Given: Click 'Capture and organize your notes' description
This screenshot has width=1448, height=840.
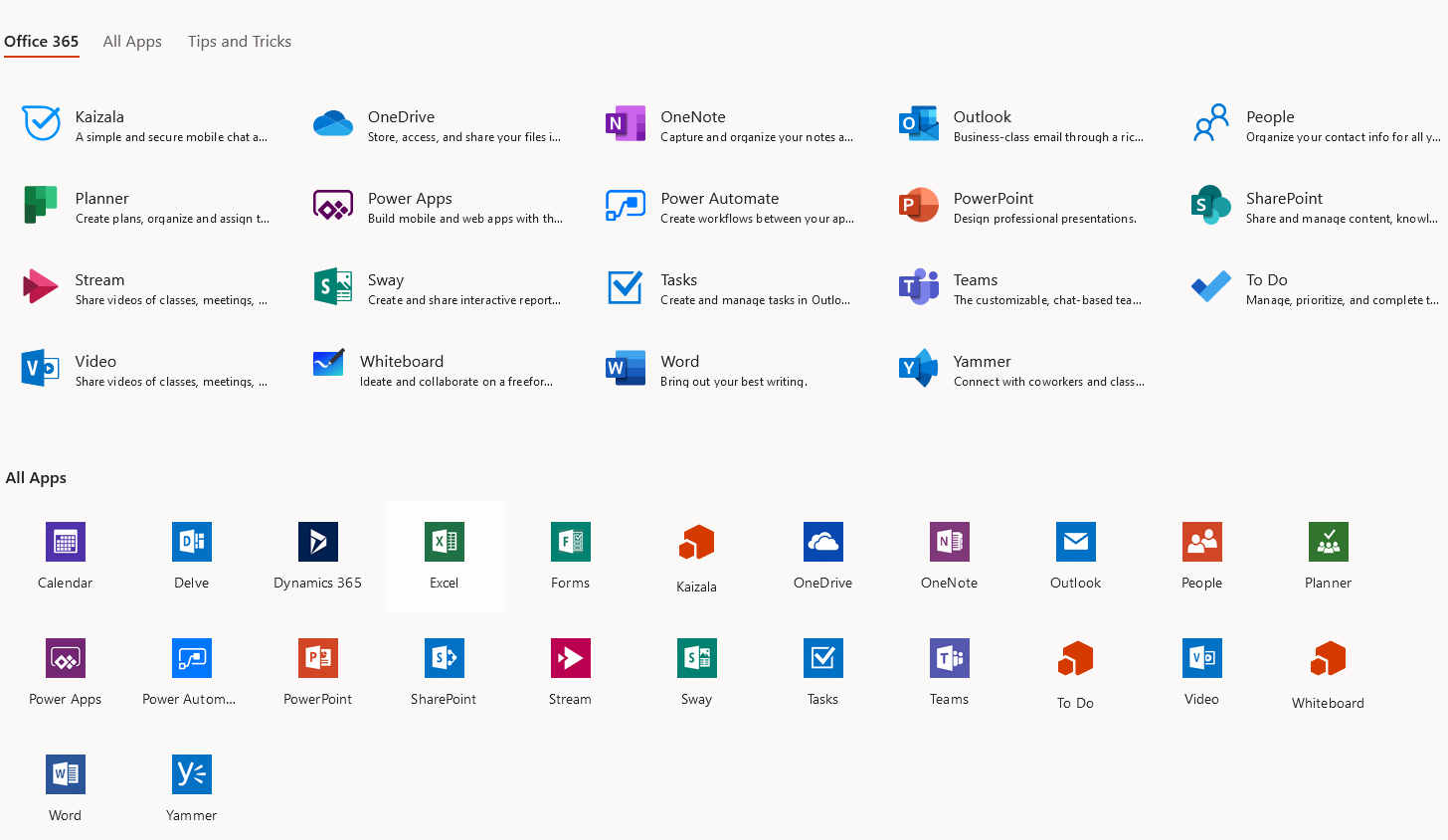Looking at the screenshot, I should click(757, 137).
